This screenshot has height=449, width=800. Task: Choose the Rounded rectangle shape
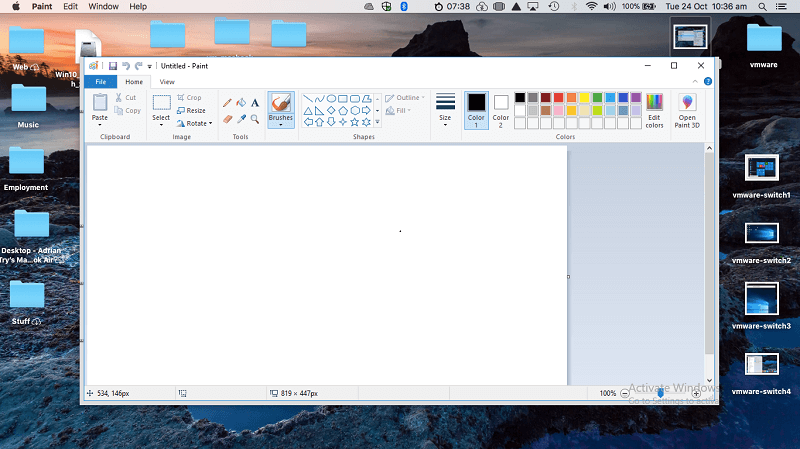pos(355,98)
